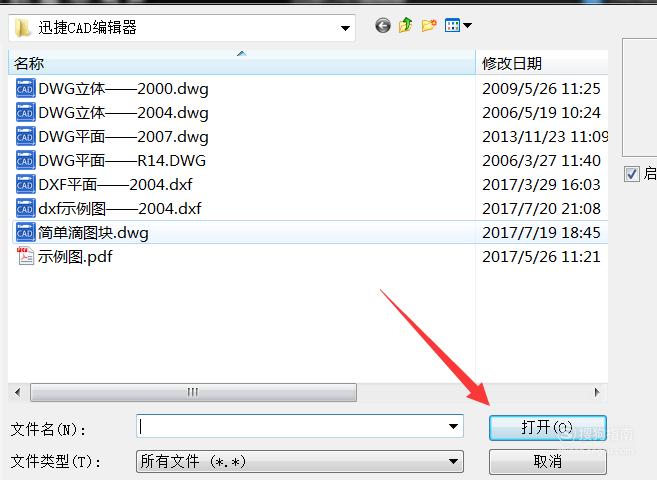
Task: Expand the 迅捷CAD编辑器 folder dropdown
Action: click(x=345, y=28)
